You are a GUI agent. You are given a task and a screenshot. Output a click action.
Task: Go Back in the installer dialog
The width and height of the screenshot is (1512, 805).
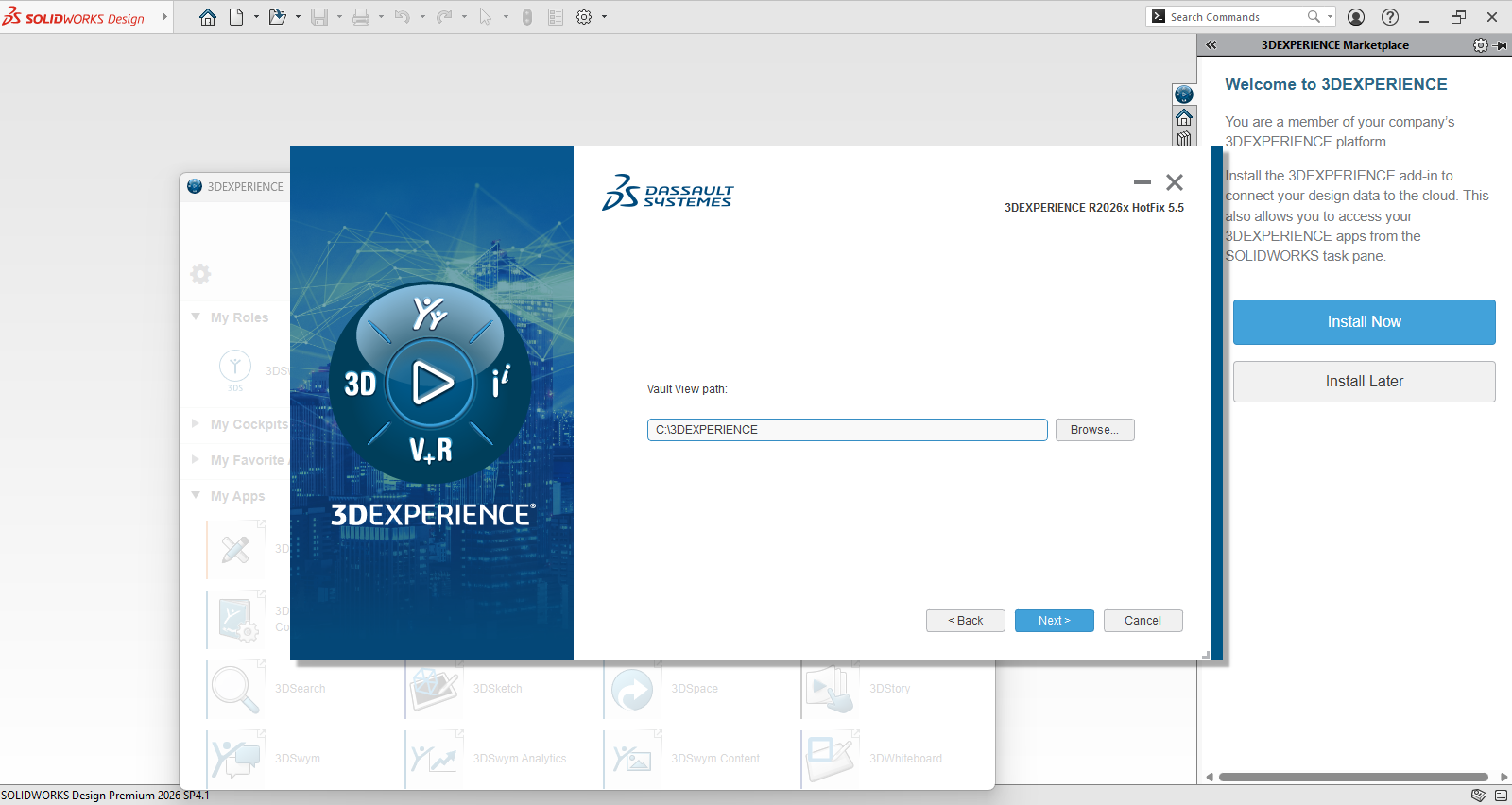point(966,621)
